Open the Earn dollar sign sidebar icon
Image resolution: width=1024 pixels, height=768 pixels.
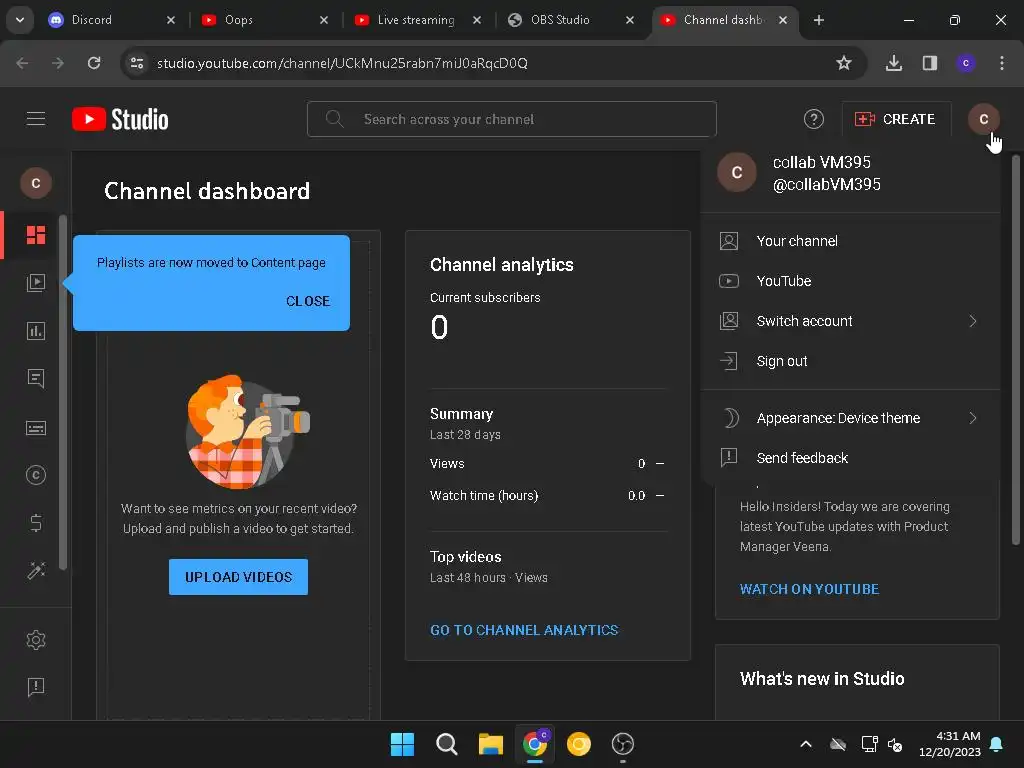pos(36,523)
